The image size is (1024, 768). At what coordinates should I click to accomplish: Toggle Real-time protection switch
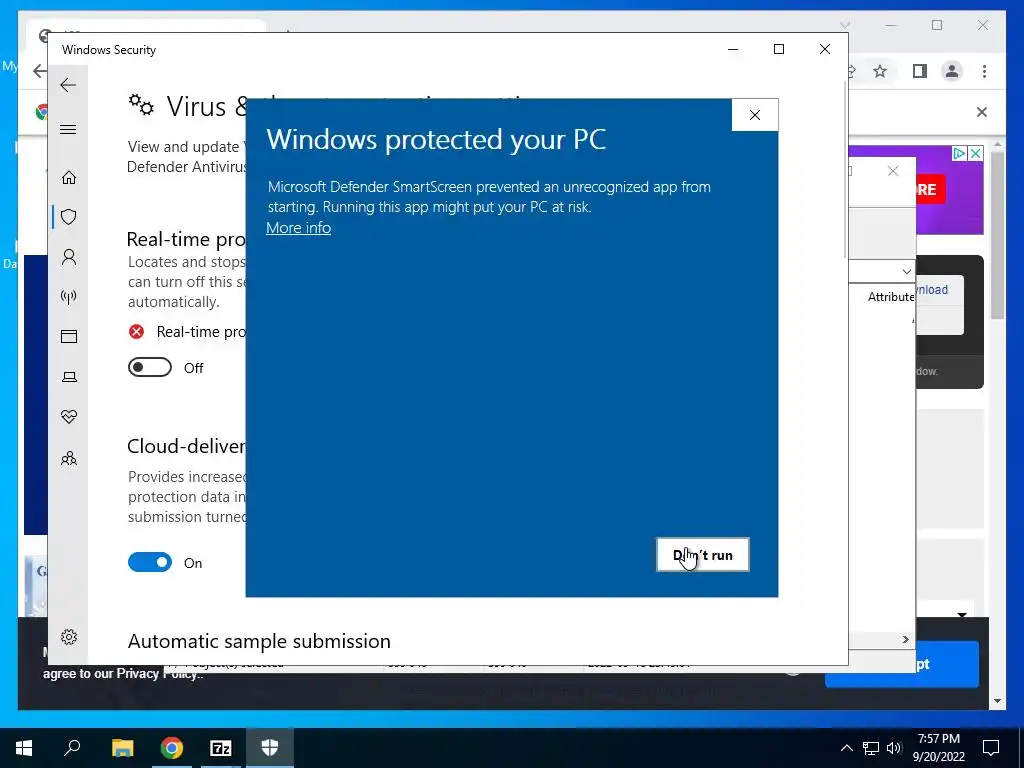pos(150,368)
